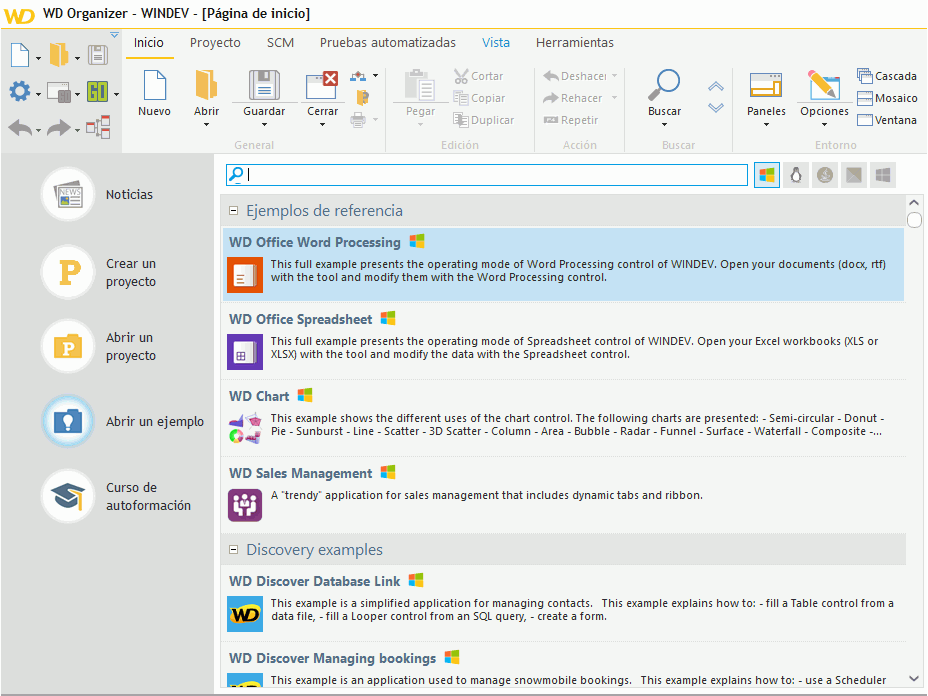Open the dropdown arrow under Cerrar

(323, 125)
